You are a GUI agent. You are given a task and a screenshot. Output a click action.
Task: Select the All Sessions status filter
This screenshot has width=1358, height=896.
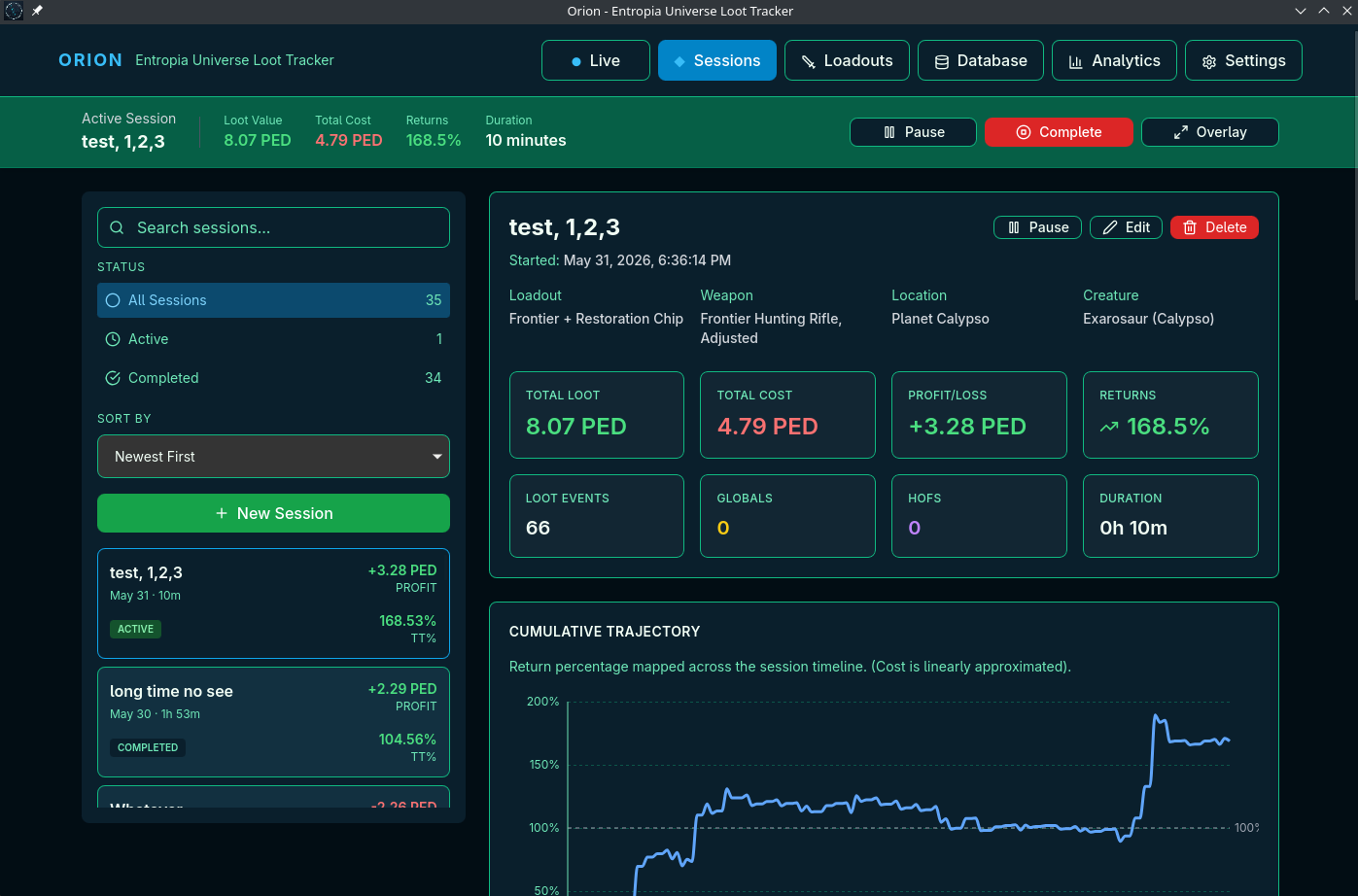[x=273, y=300]
